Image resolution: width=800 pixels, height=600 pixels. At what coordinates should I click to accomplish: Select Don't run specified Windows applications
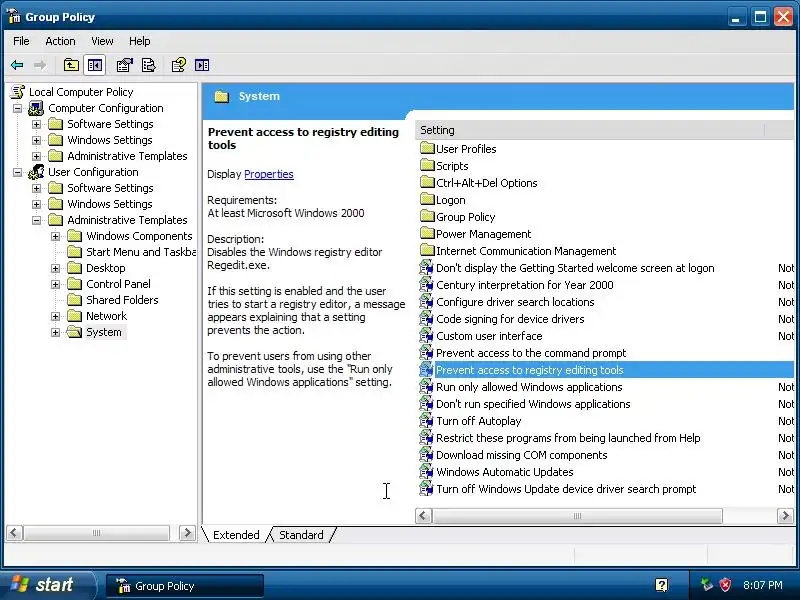pos(533,404)
